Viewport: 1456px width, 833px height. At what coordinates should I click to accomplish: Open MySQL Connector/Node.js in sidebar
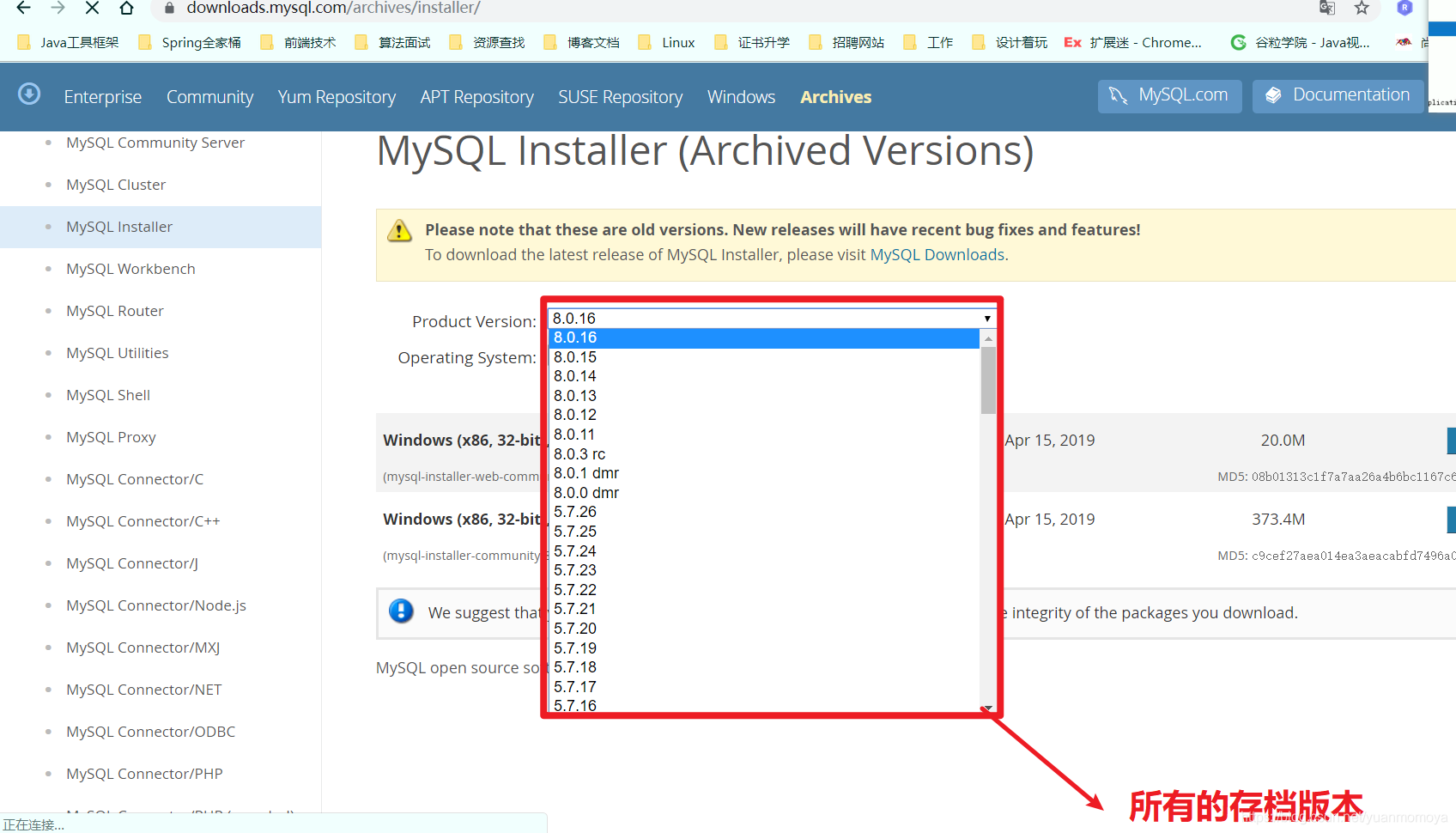point(156,605)
